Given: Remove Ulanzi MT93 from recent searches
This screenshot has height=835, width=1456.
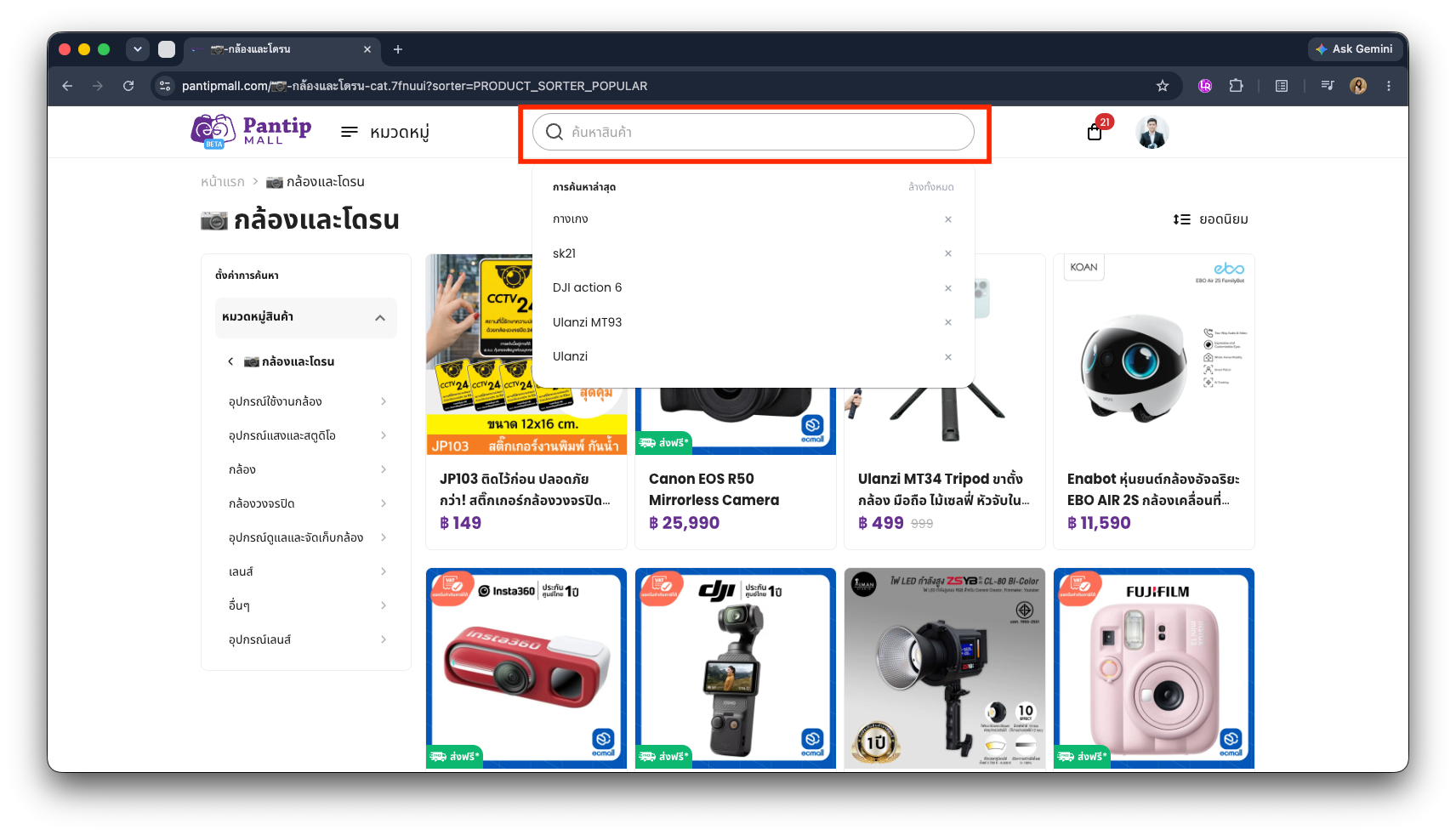Looking at the screenshot, I should (x=948, y=322).
